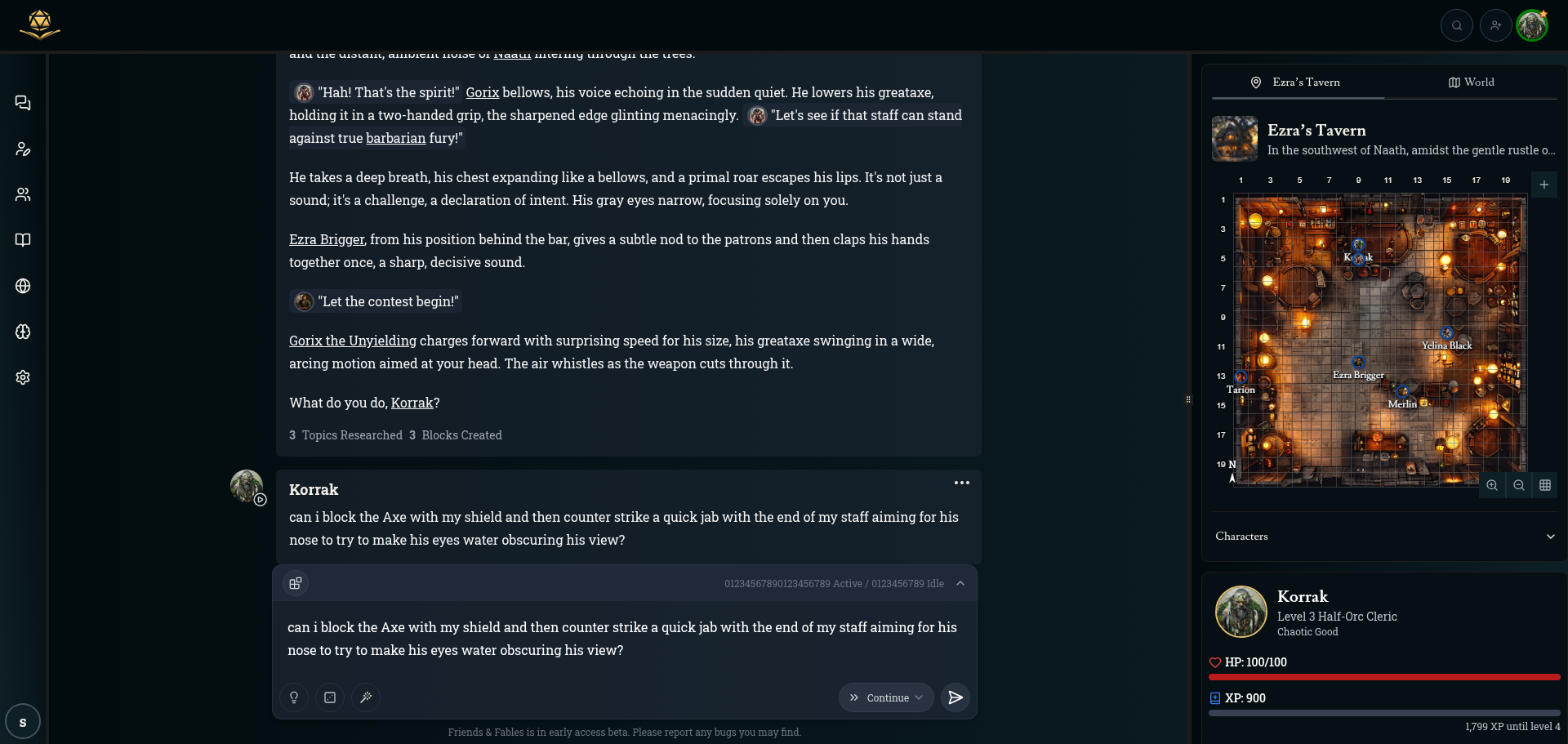
Task: Select the Ezra's Tavern tab
Action: [x=1297, y=82]
